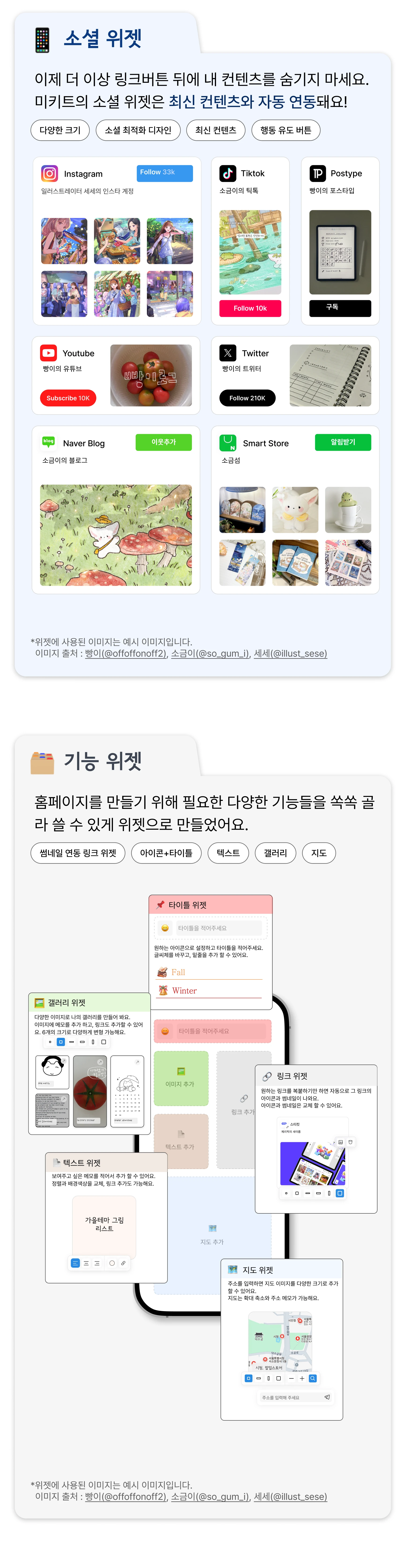
Task: Click TikTok Follow 10k button
Action: tap(250, 308)
